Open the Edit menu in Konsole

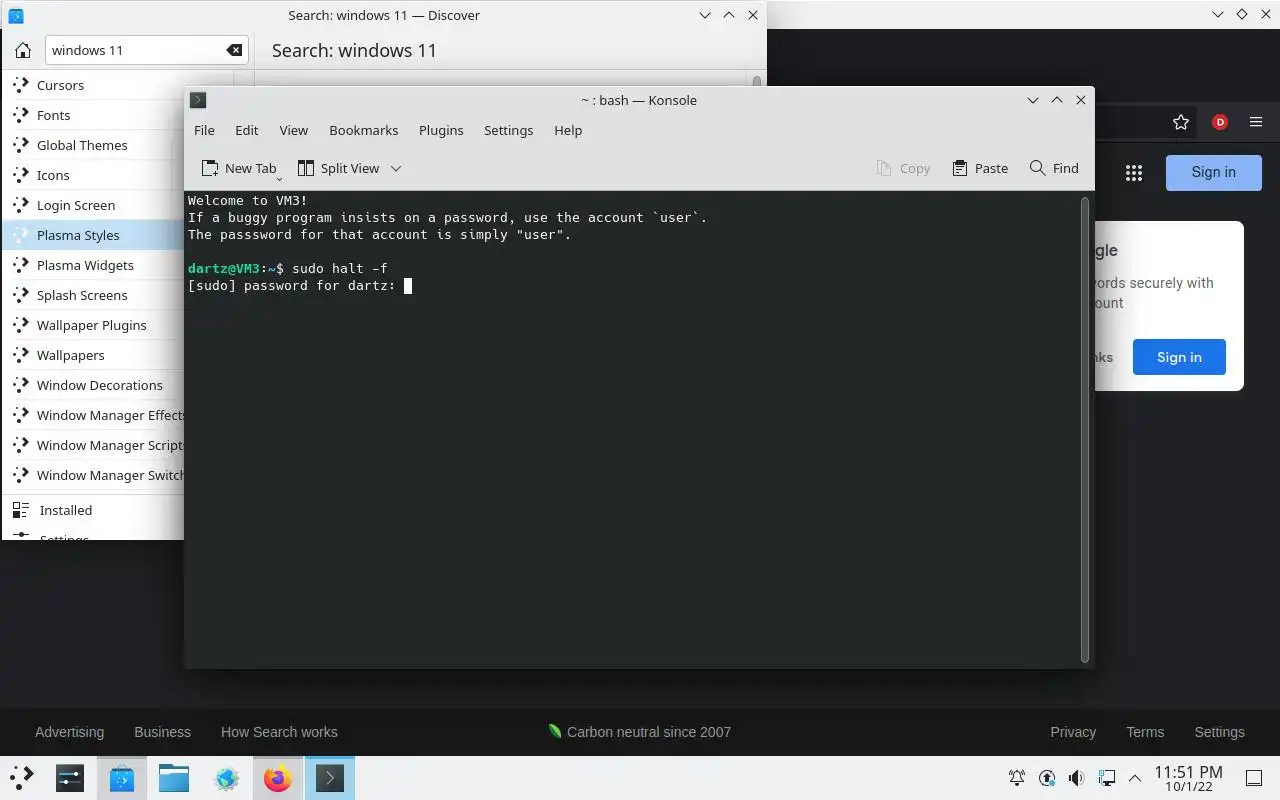pos(246,130)
